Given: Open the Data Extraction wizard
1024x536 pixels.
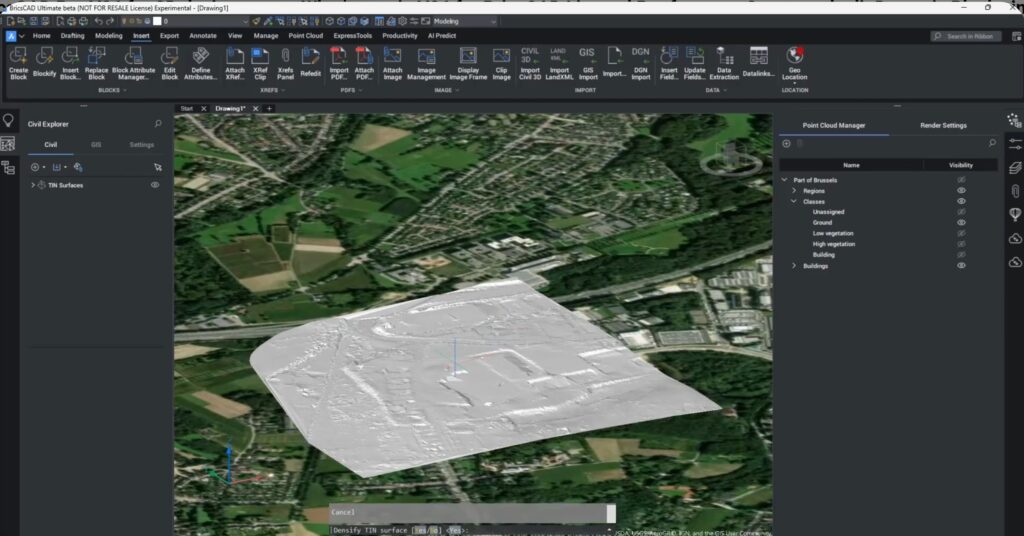Looking at the screenshot, I should (724, 63).
